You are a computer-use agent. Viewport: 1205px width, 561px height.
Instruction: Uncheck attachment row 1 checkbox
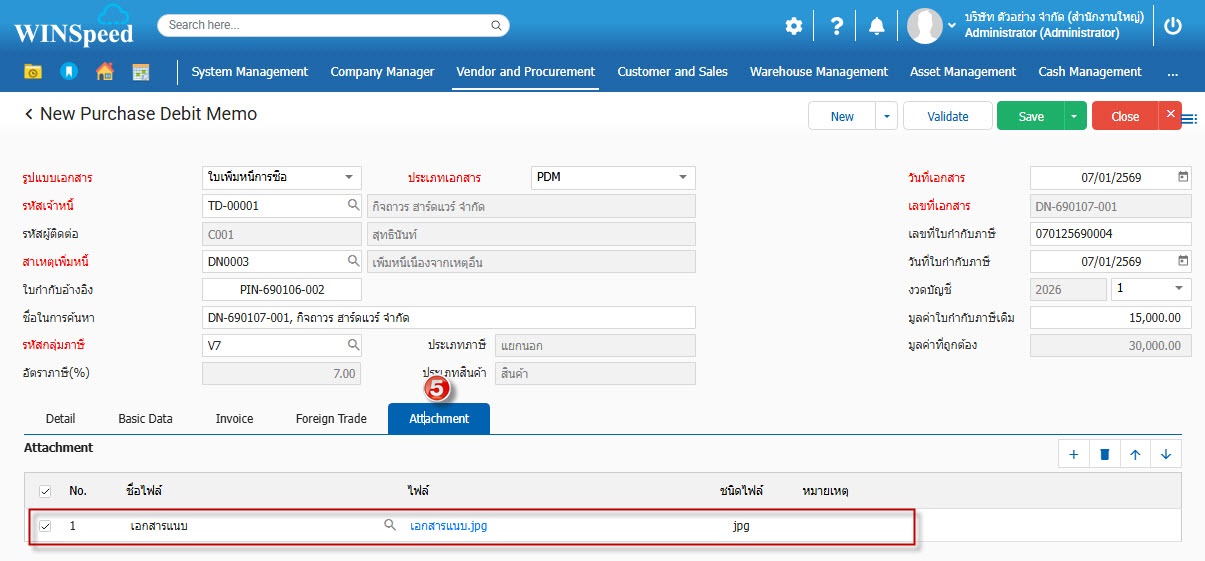45,525
